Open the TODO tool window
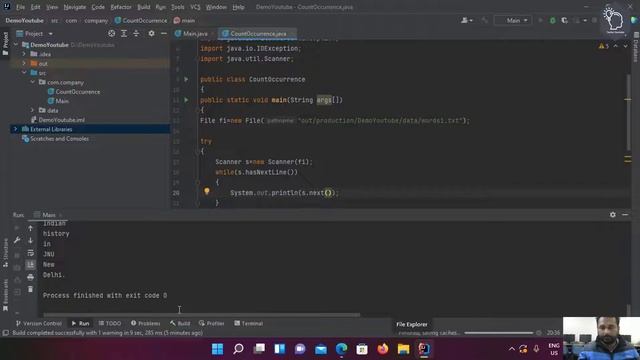The image size is (640, 360). coord(109,323)
